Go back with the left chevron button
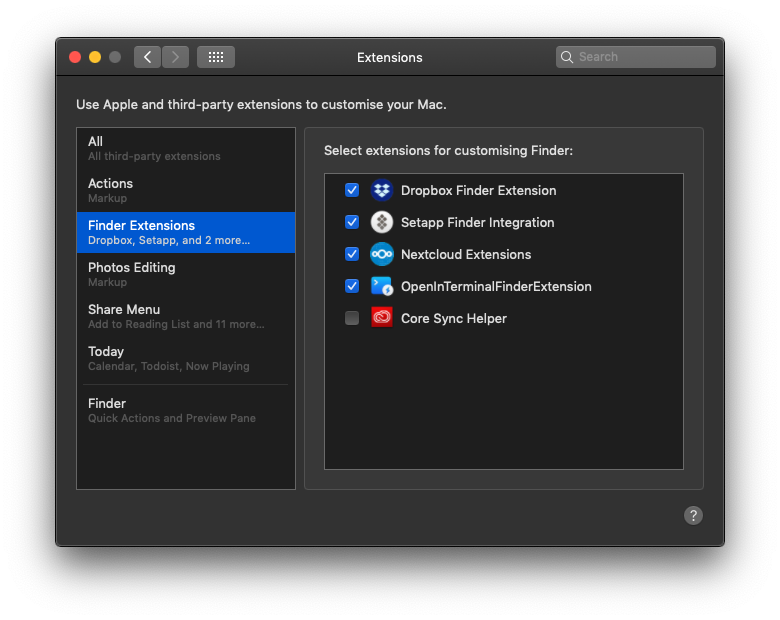The height and width of the screenshot is (620, 780). [x=147, y=57]
